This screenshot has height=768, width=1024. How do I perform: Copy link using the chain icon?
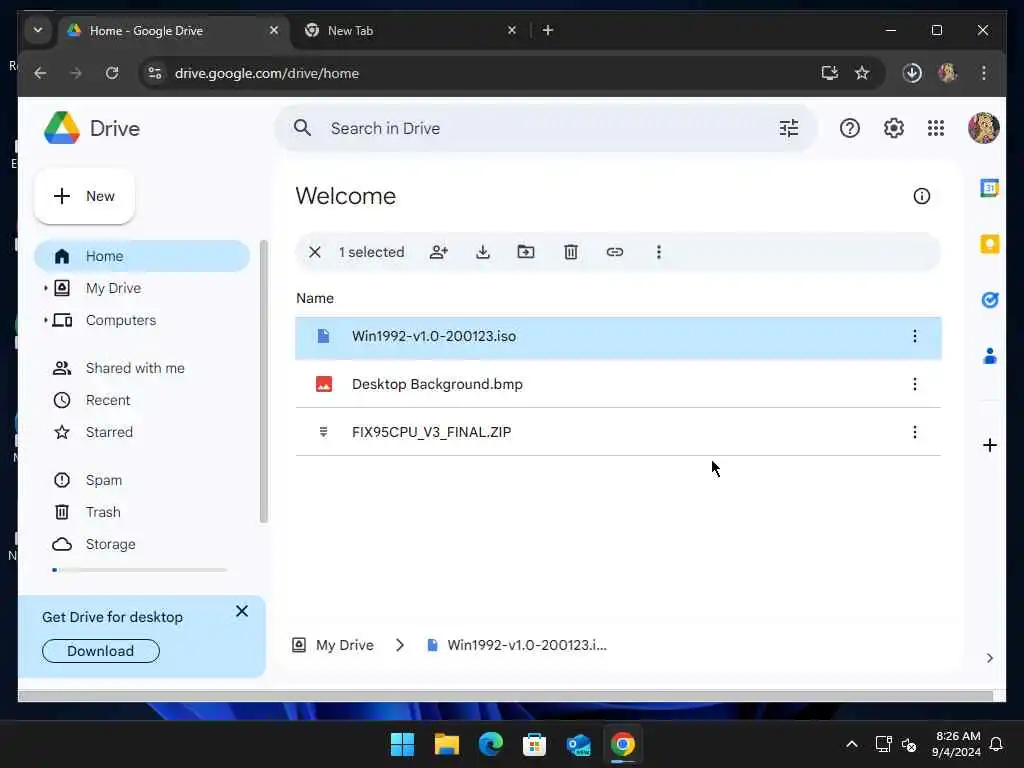(x=615, y=252)
